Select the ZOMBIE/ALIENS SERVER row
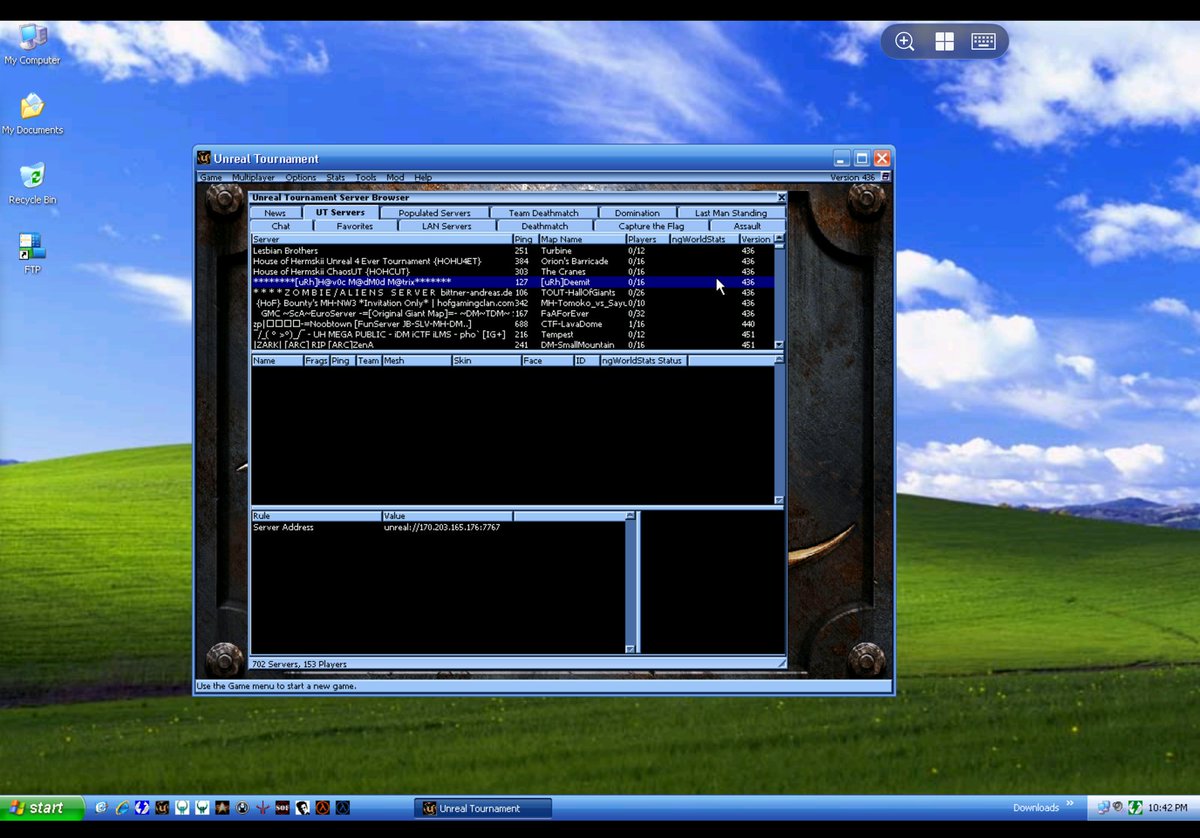 coord(512,293)
